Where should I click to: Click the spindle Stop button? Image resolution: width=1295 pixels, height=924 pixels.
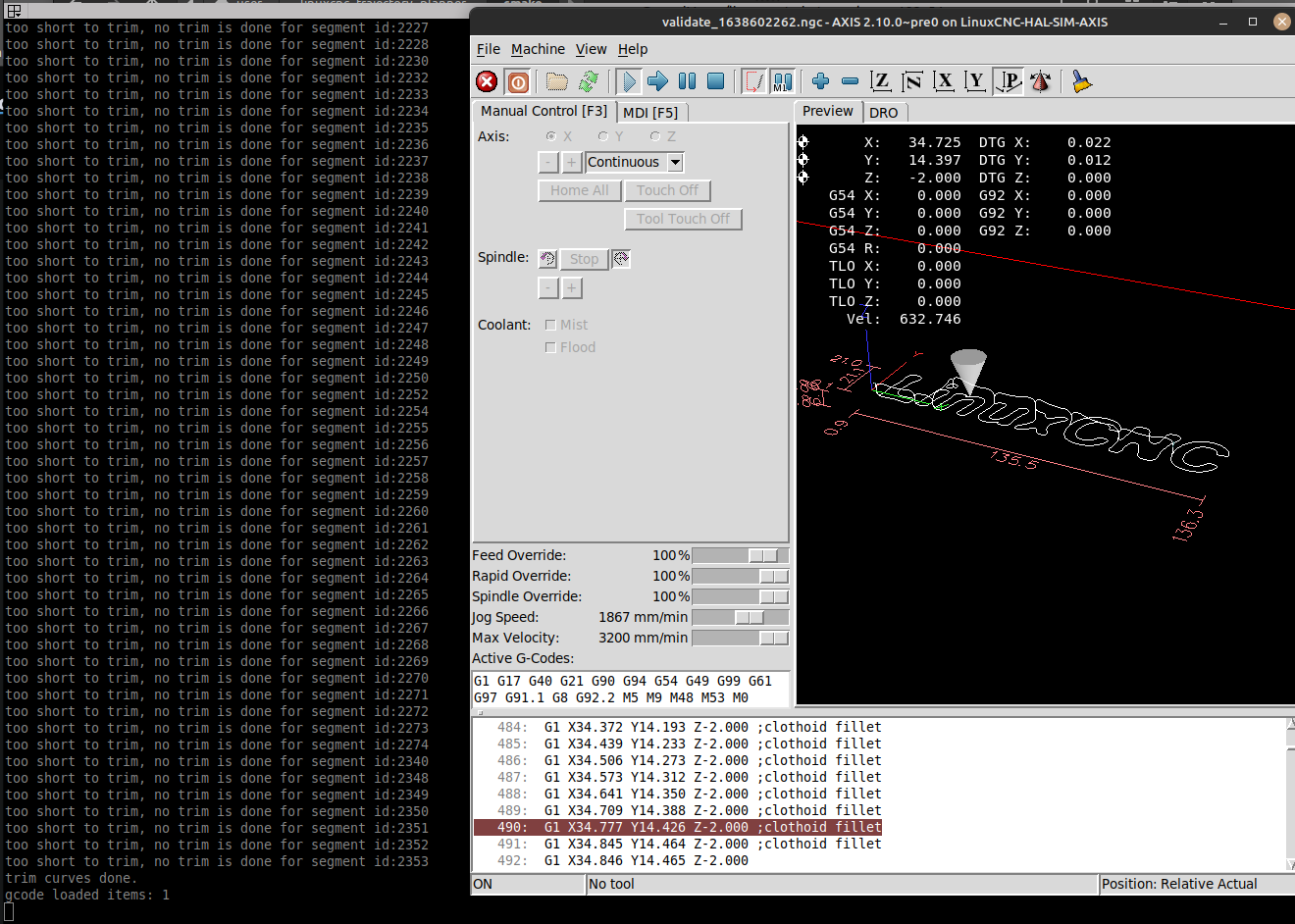[x=584, y=259]
